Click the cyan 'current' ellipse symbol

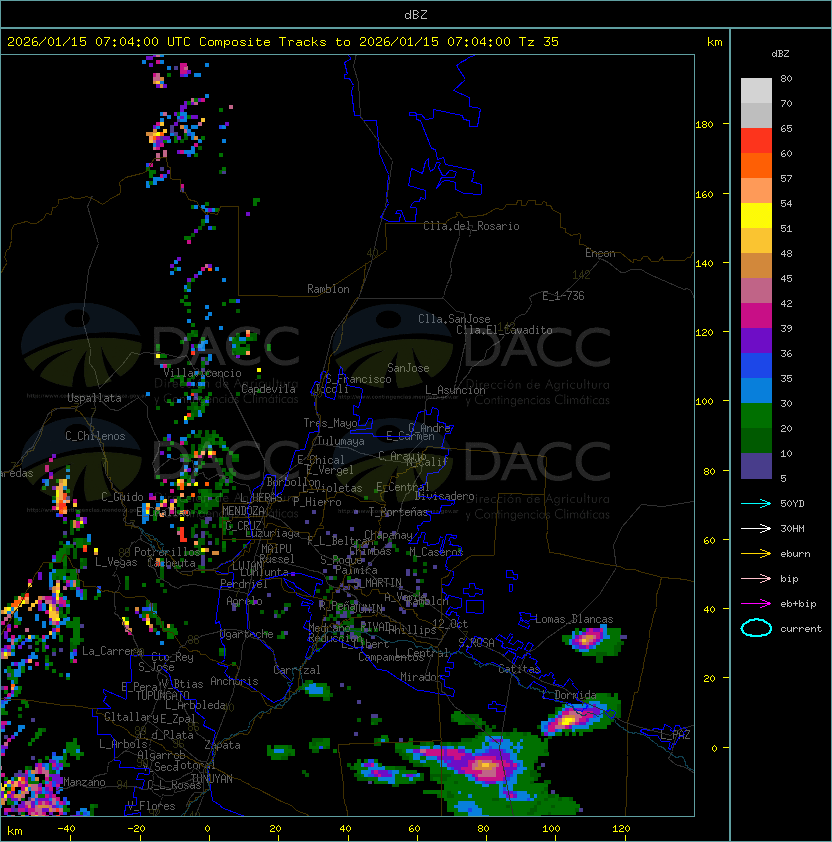[756, 628]
